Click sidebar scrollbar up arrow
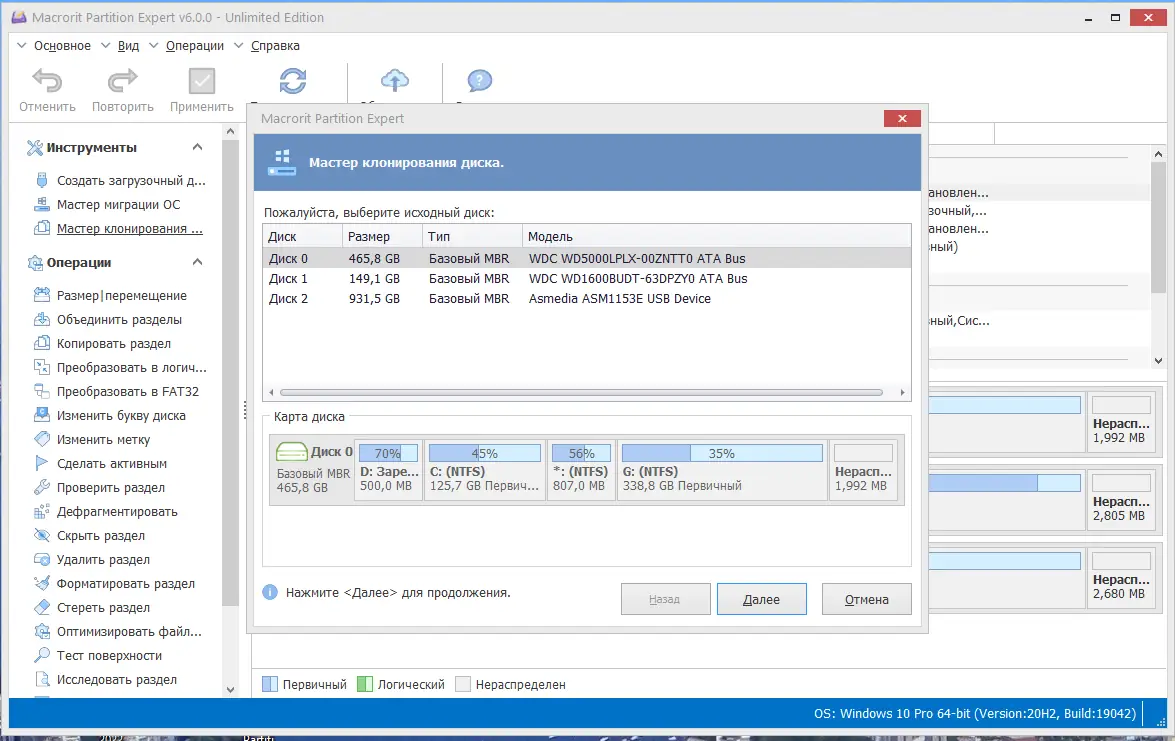The image size is (1175, 741). pyautogui.click(x=230, y=131)
